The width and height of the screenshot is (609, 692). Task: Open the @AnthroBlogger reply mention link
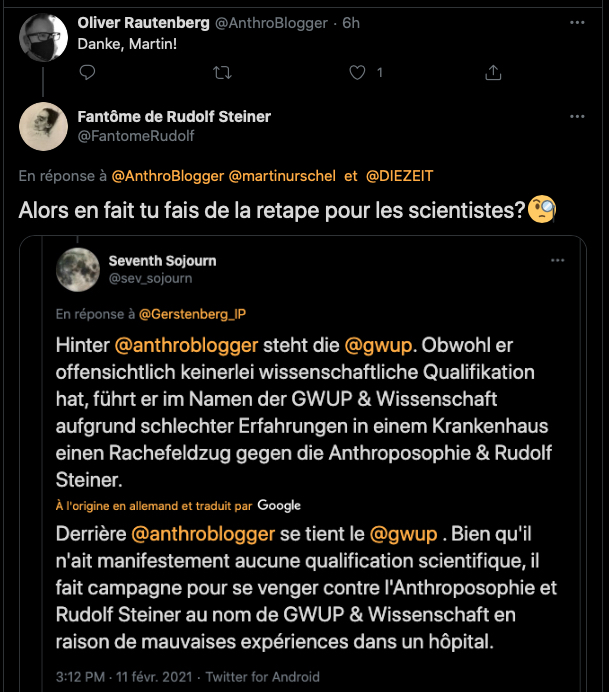click(167, 175)
